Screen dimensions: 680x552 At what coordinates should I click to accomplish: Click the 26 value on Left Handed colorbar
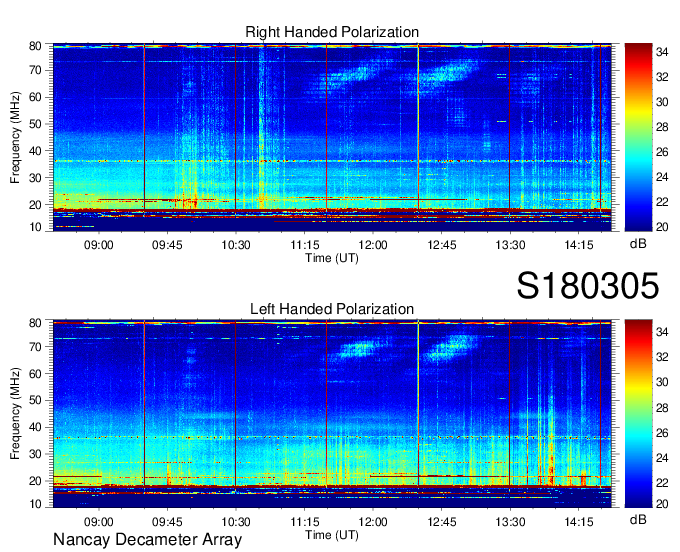pyautogui.click(x=662, y=433)
